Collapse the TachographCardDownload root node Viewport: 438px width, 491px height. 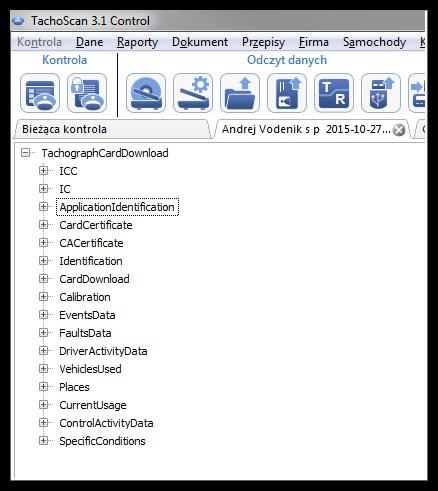(x=25, y=153)
